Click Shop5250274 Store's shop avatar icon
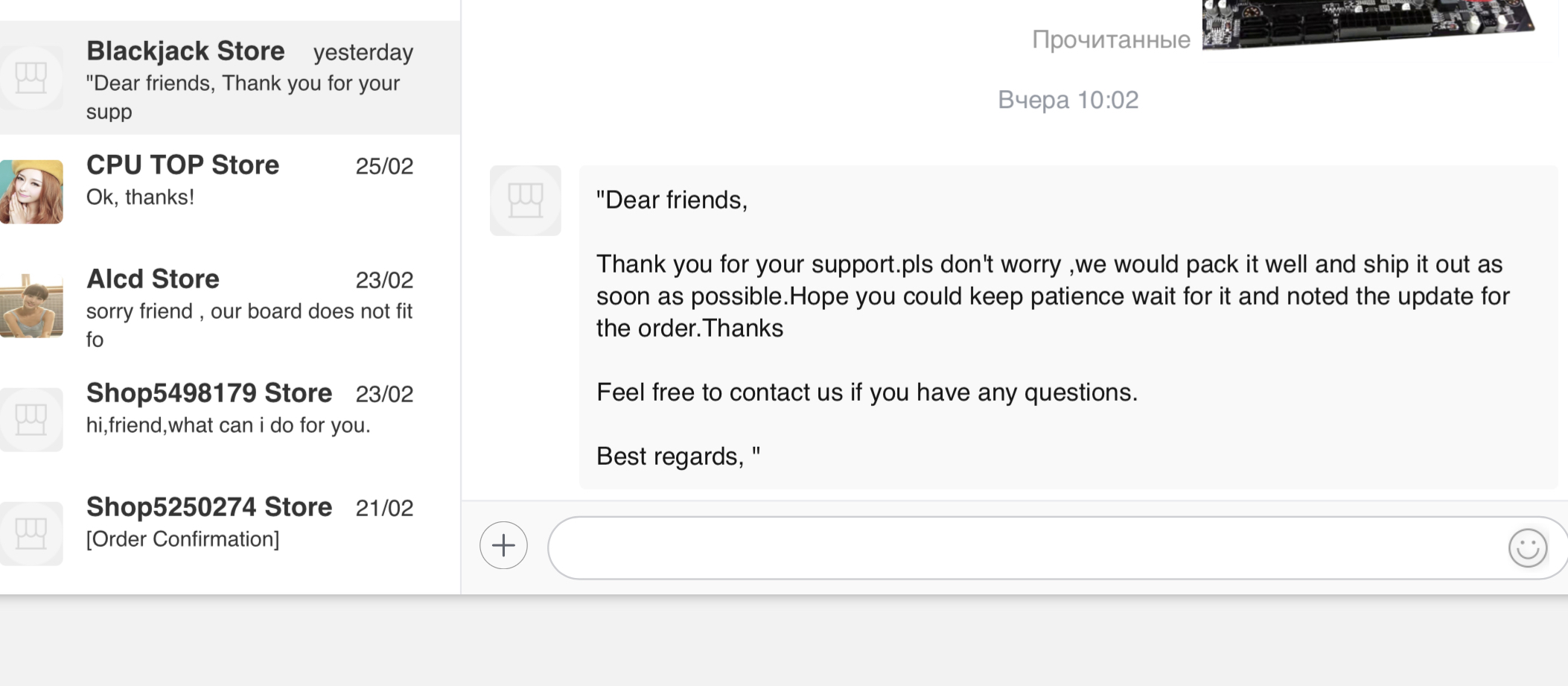The image size is (1568, 686). (31, 533)
